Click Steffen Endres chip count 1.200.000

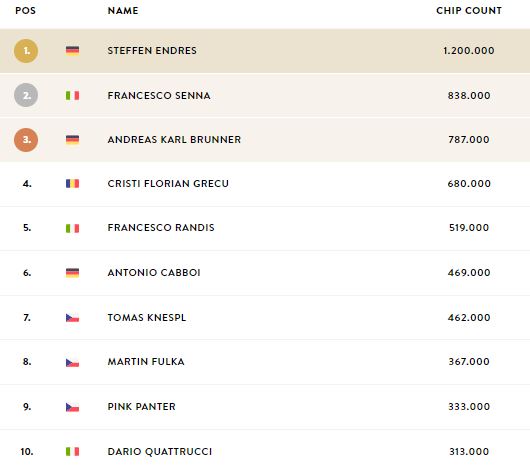pos(469,51)
